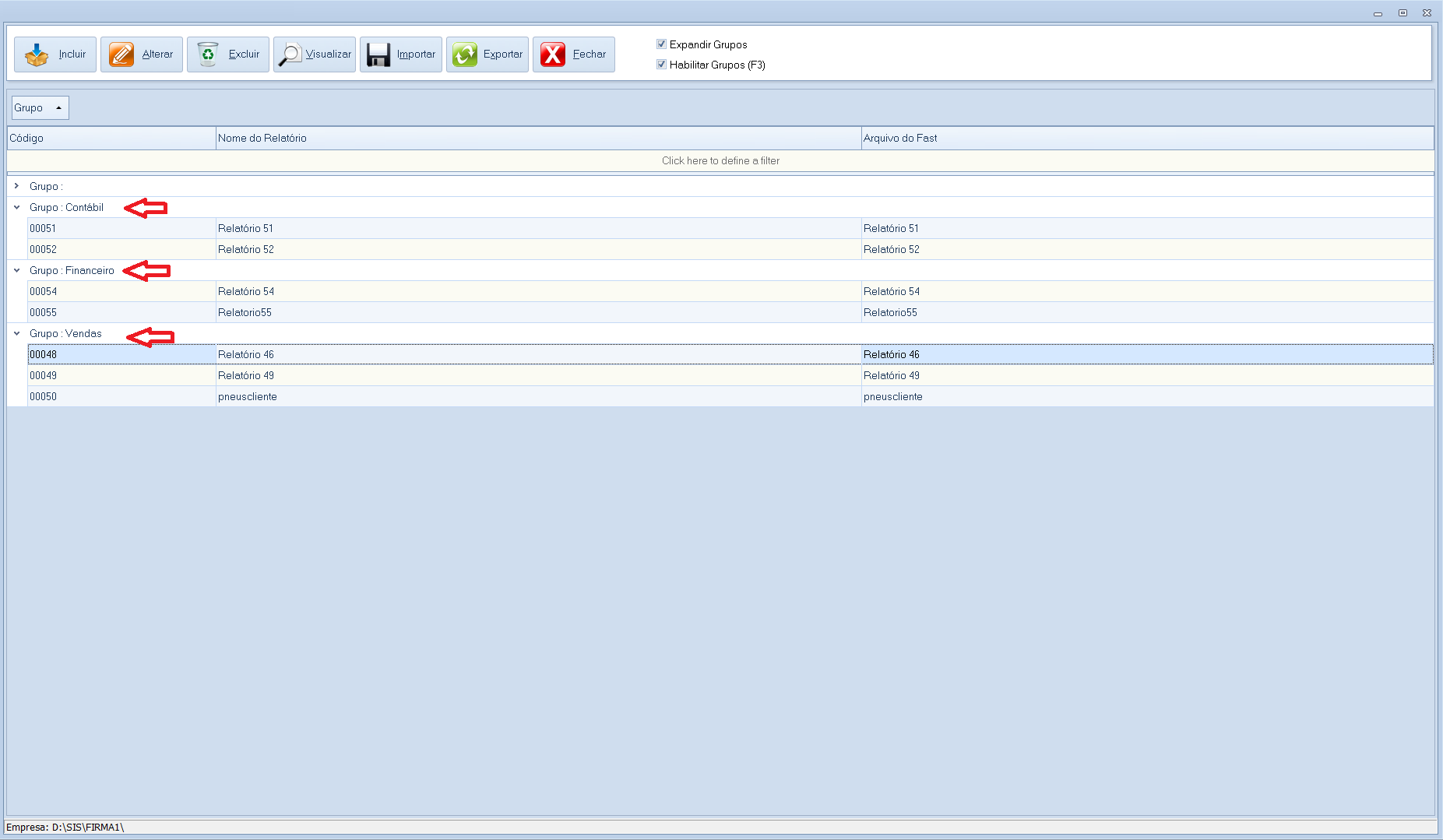Toggle the Habilitar Grupos (F3) checkbox
1443x840 pixels.
(661, 65)
